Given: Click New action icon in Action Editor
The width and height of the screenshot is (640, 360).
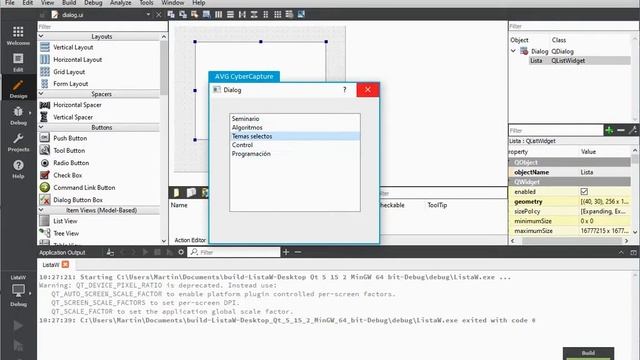Looking at the screenshot, I should click(x=176, y=193).
